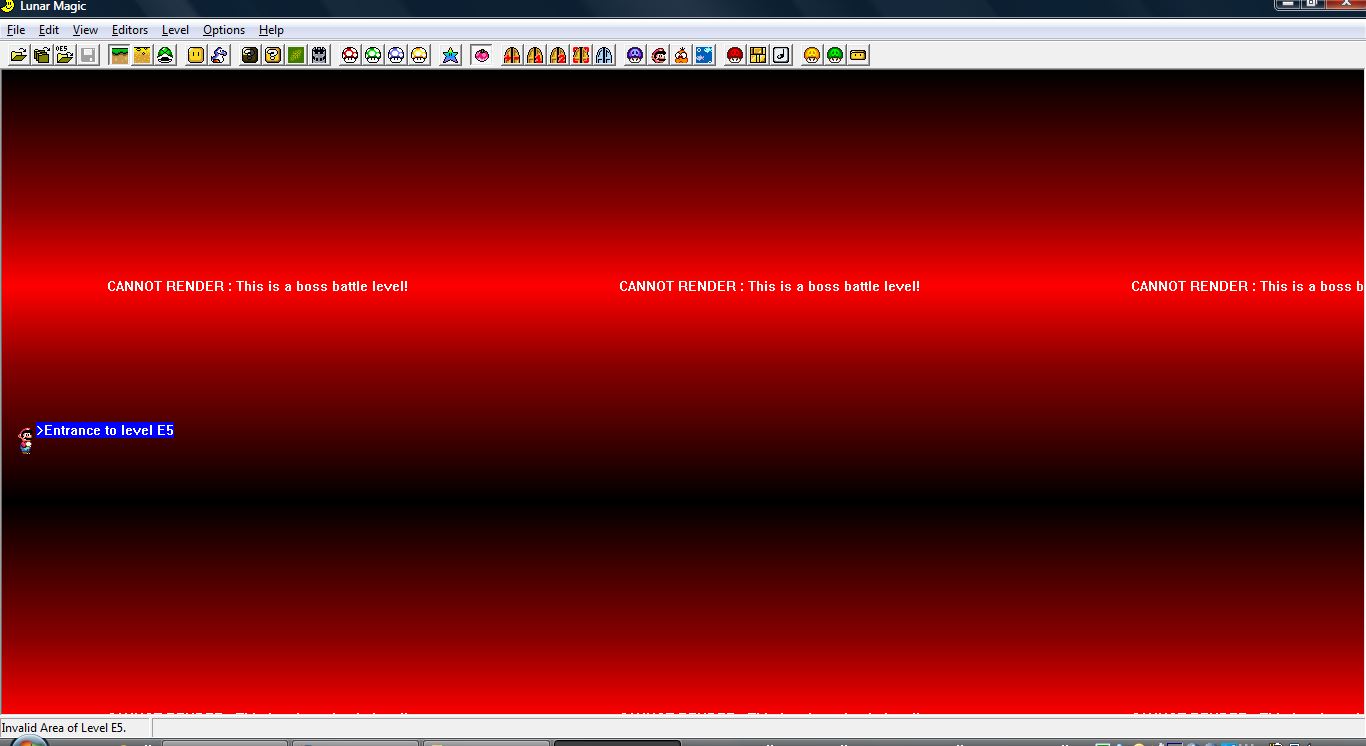Image resolution: width=1366 pixels, height=746 pixels.
Task: Click the 'Entrance to level E5' label
Action: tap(105, 430)
